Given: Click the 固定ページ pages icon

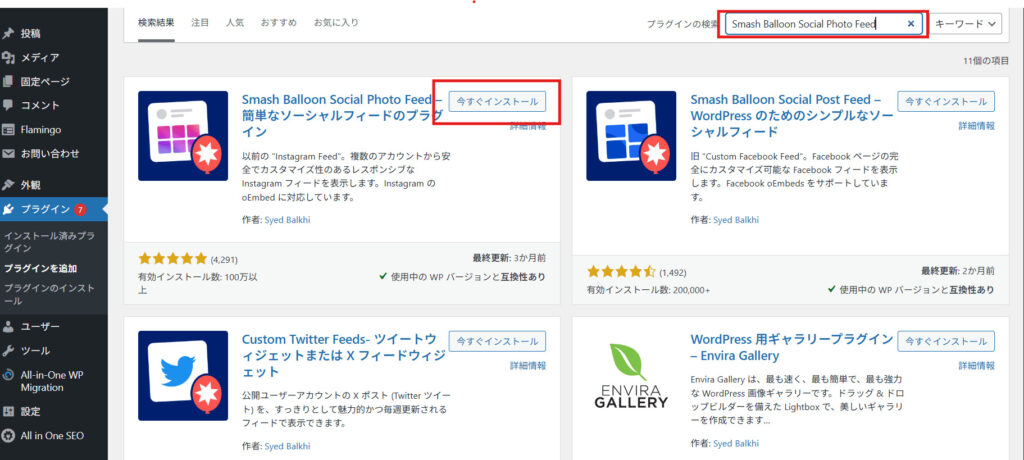Looking at the screenshot, I should [8, 82].
